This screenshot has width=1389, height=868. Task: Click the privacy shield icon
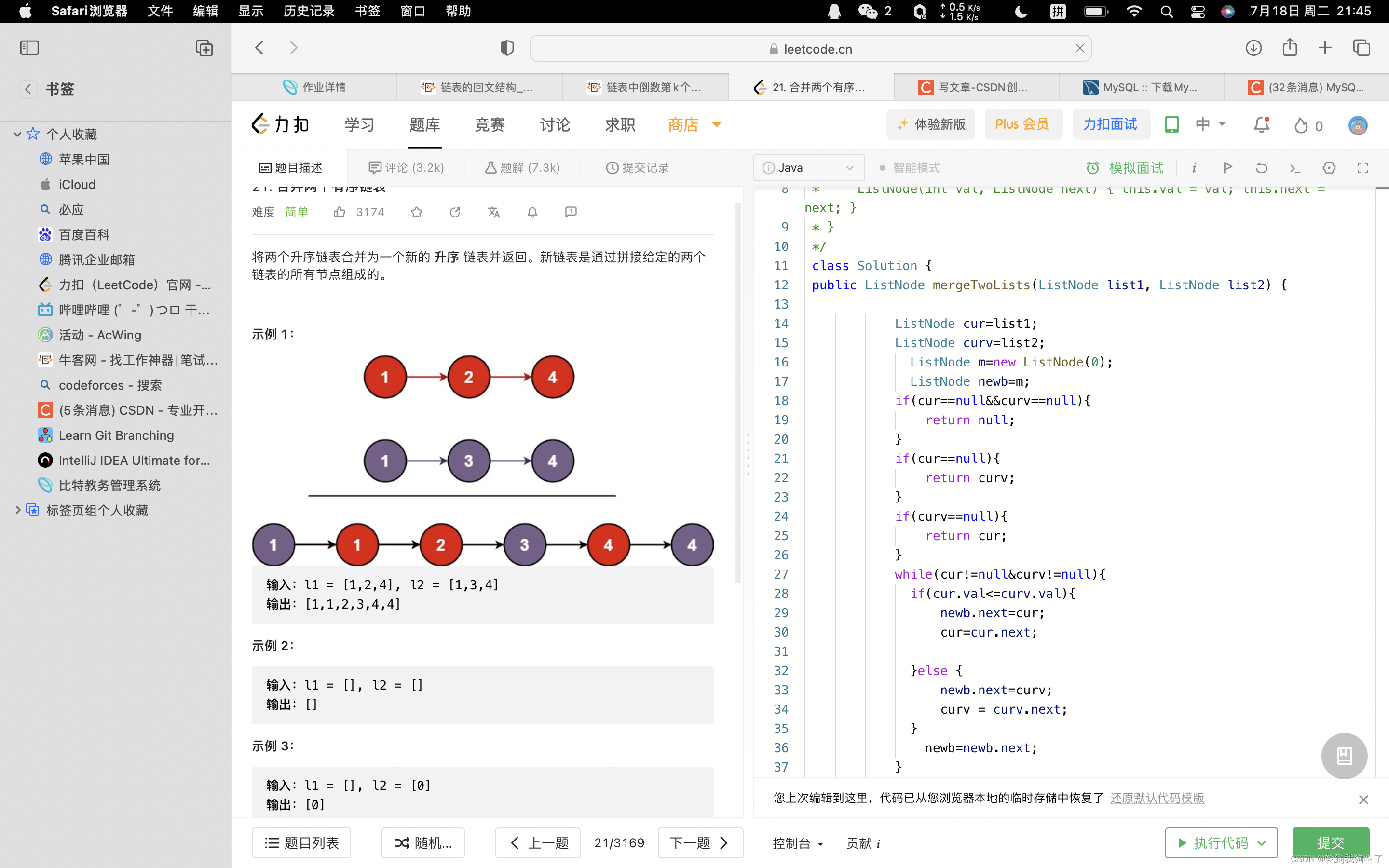click(507, 48)
